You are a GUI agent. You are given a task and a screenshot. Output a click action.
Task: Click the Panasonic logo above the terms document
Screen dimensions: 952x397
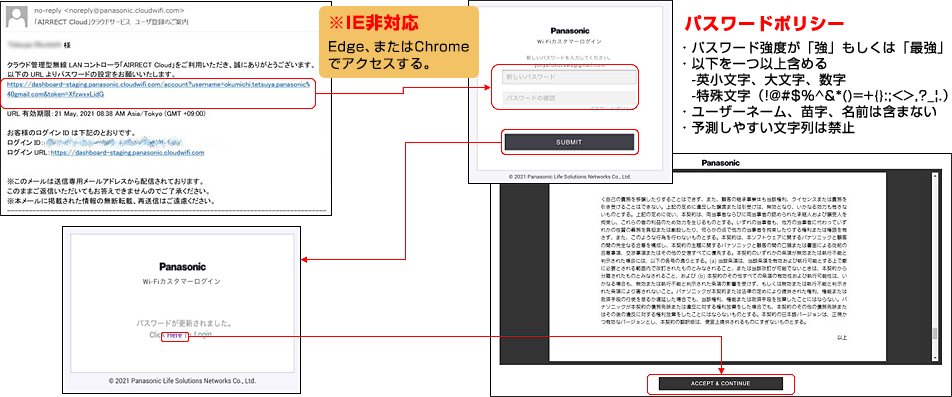point(721,163)
